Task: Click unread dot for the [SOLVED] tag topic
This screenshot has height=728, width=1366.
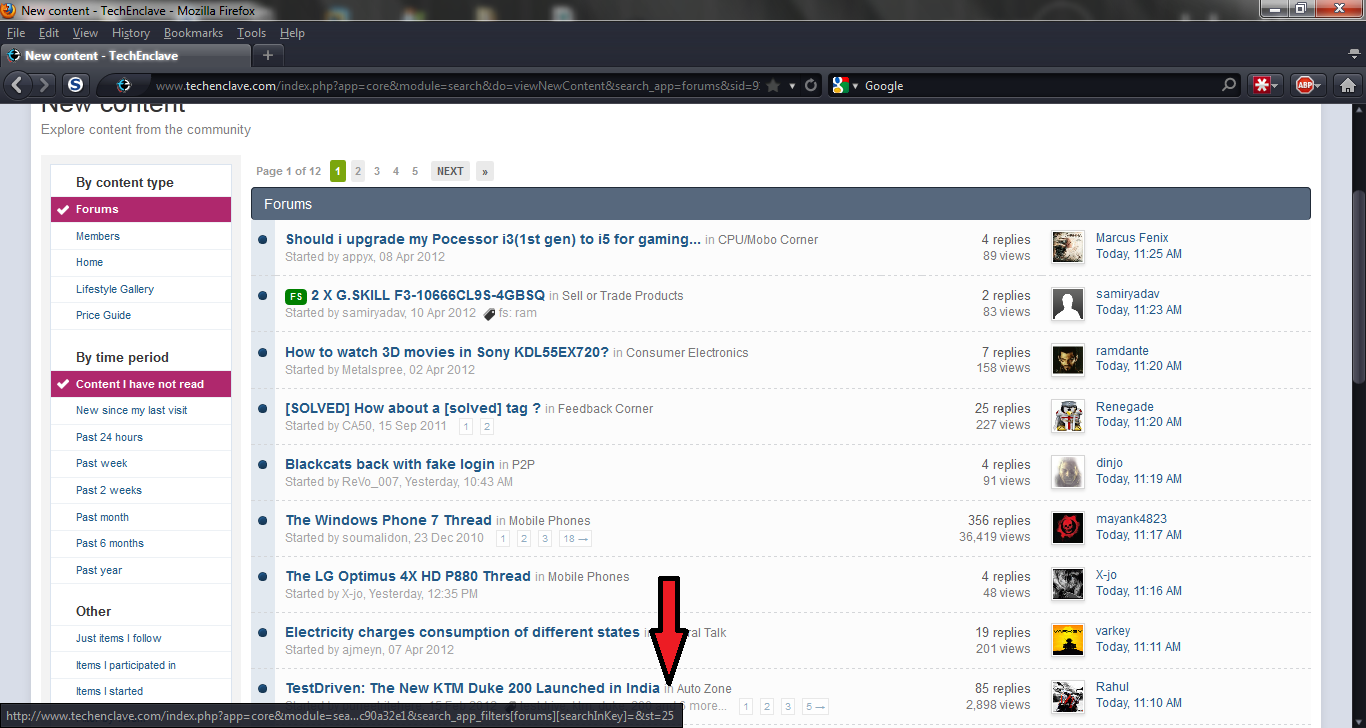Action: 262,409
